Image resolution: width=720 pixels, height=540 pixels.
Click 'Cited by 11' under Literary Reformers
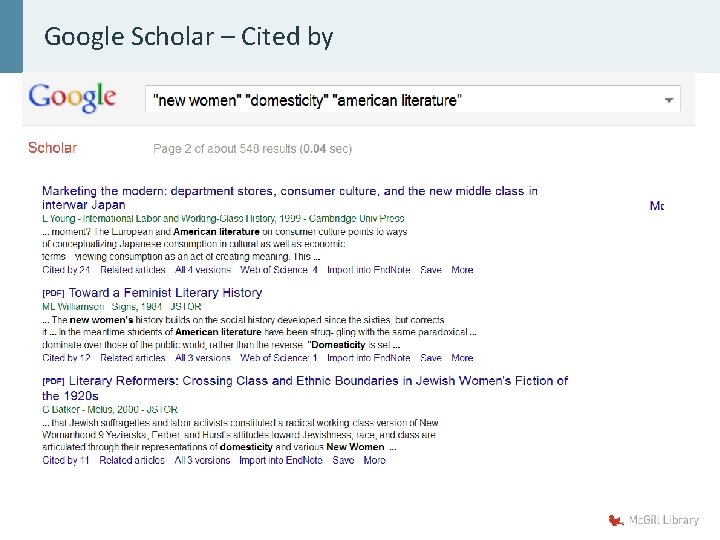point(66,461)
